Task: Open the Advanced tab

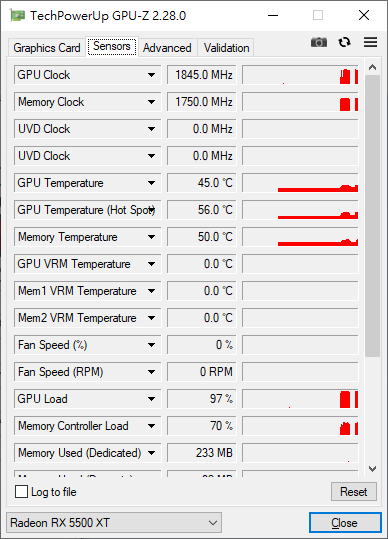Action: coord(167,48)
